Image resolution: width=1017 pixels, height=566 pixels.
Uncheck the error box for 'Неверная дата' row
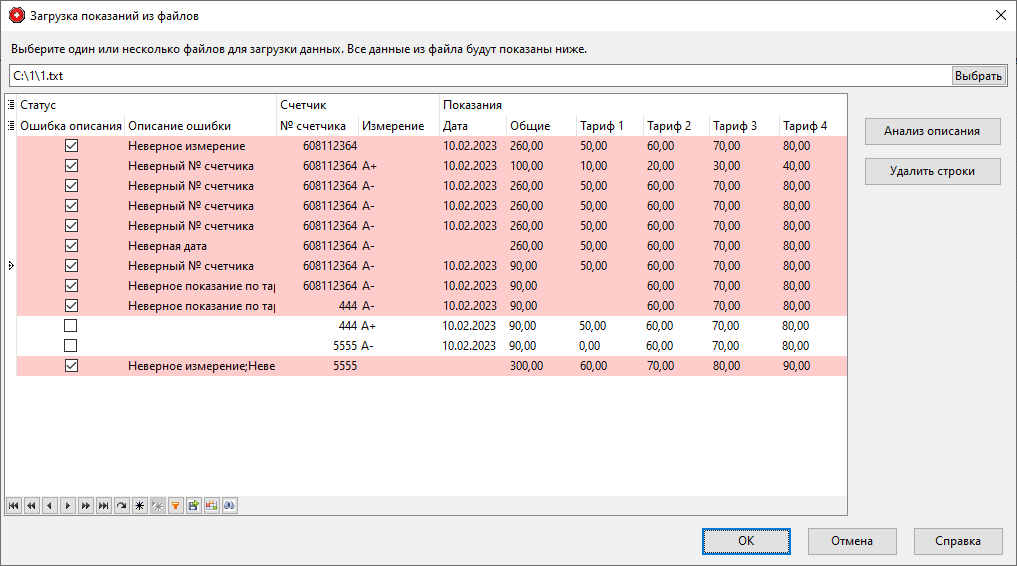click(71, 246)
